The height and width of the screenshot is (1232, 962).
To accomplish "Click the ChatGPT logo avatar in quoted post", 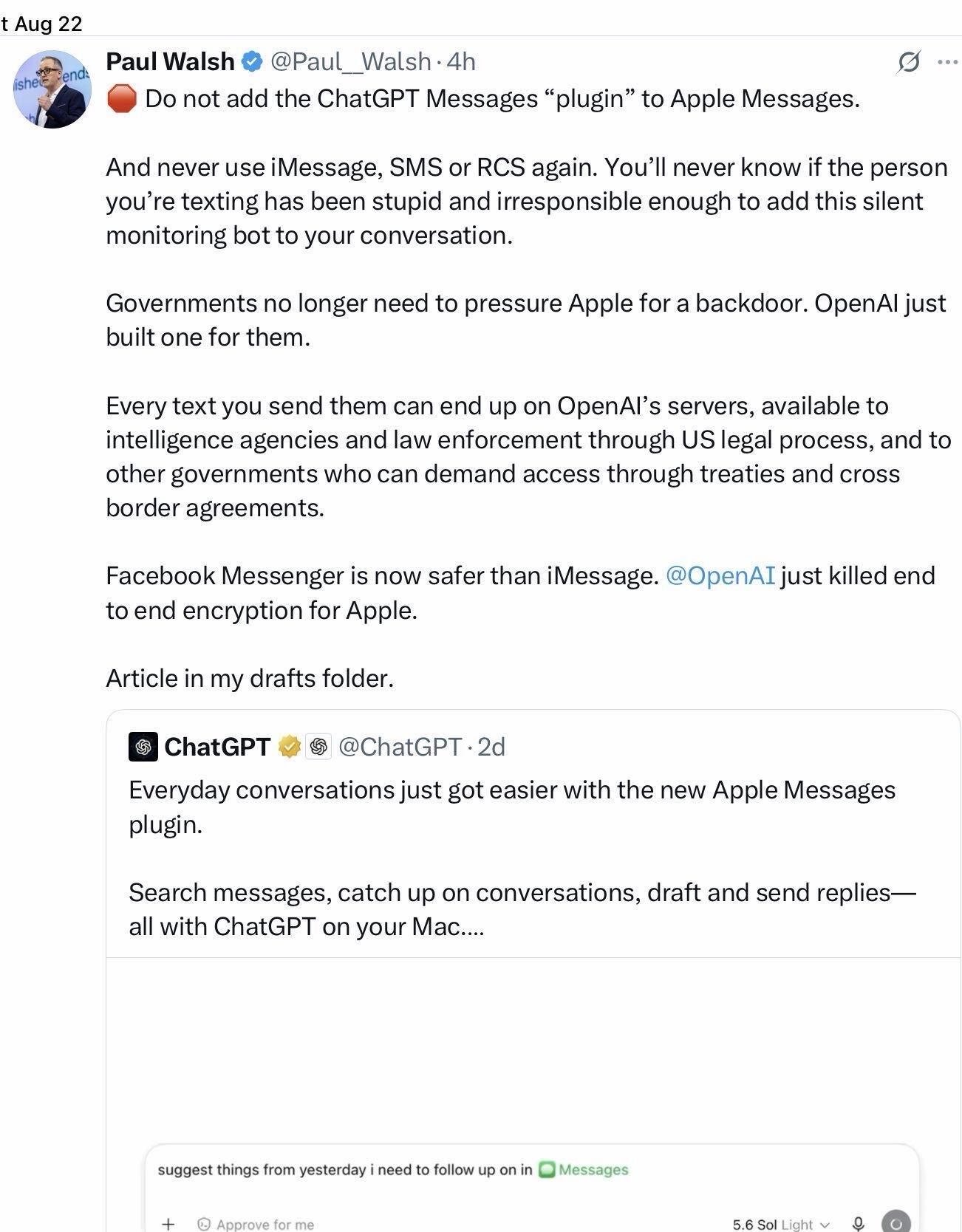I will click(143, 747).
